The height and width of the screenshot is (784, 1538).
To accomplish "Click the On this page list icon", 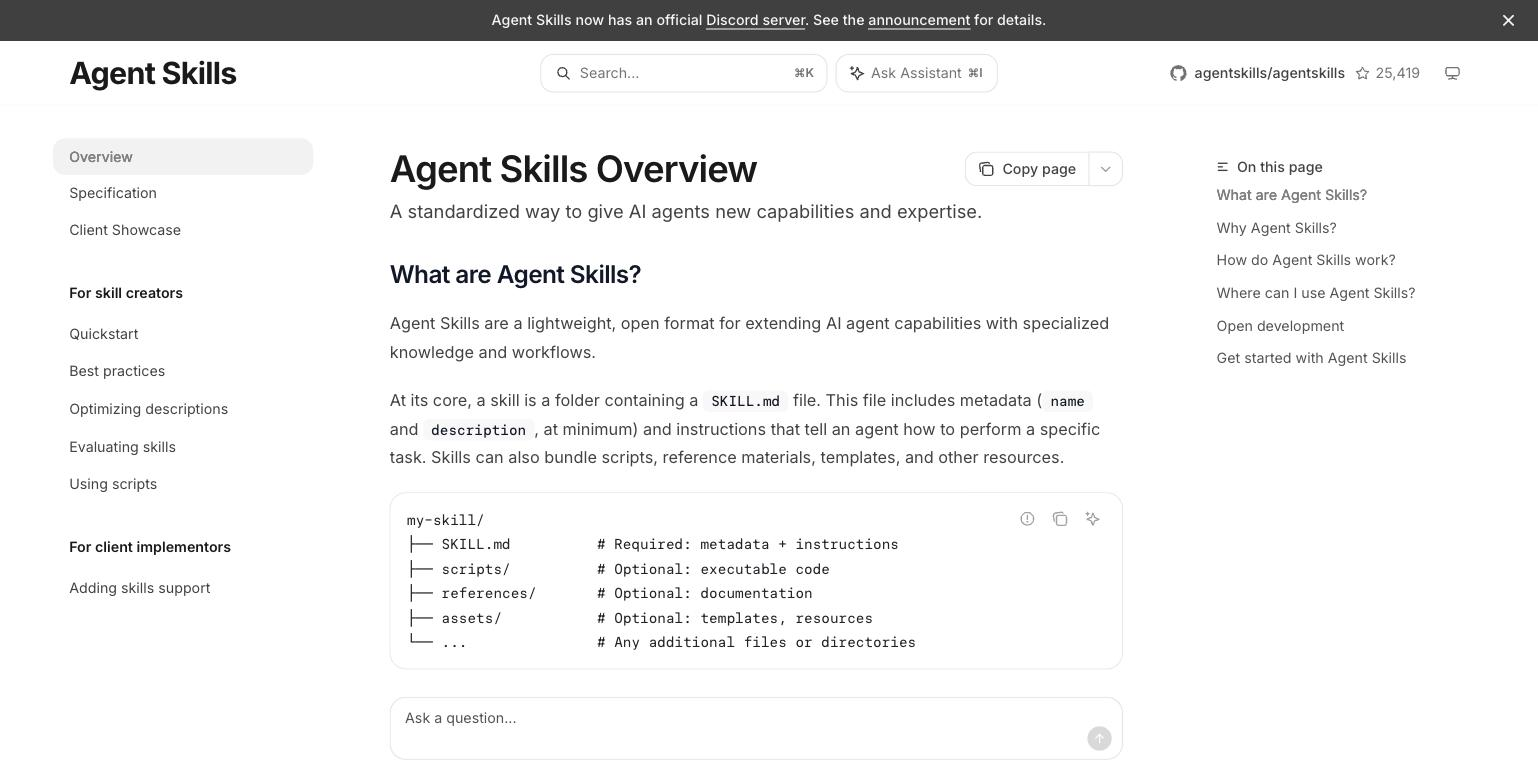I will [x=1222, y=167].
